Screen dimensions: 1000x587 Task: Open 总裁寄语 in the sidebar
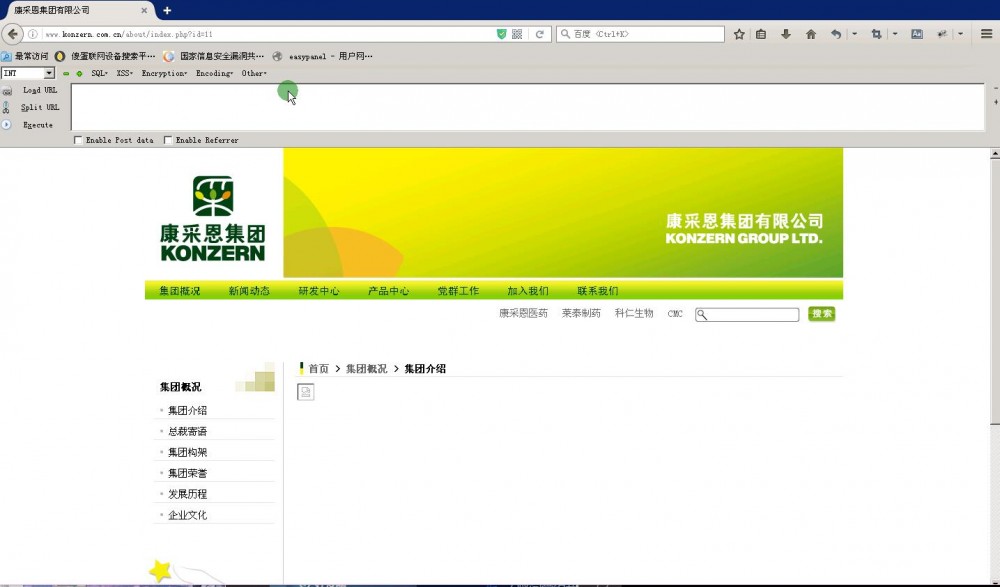[188, 431]
